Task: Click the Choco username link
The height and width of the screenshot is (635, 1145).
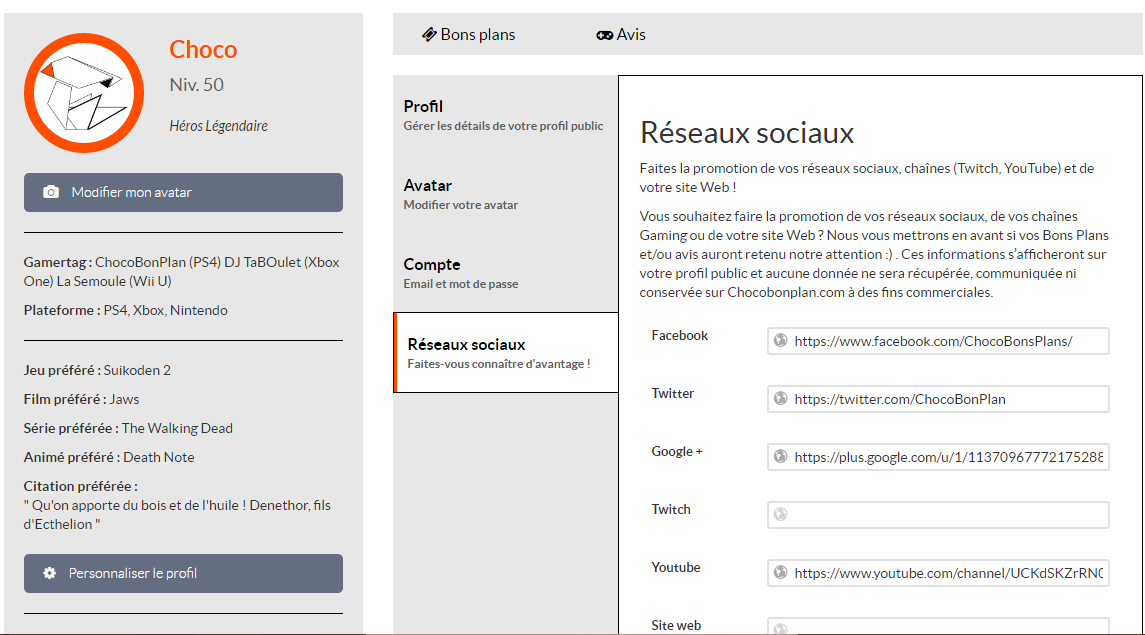Action: (203, 50)
